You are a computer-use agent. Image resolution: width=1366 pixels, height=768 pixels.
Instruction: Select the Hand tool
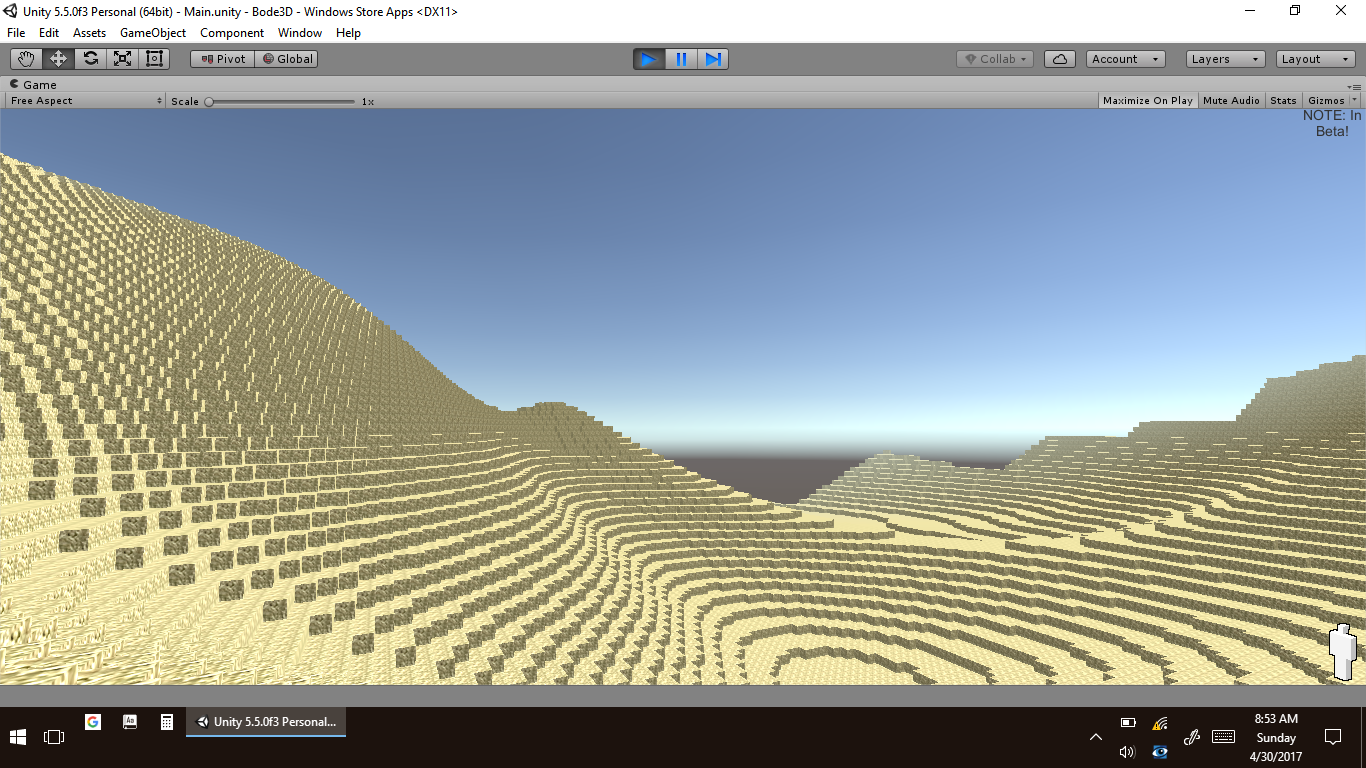click(x=27, y=59)
